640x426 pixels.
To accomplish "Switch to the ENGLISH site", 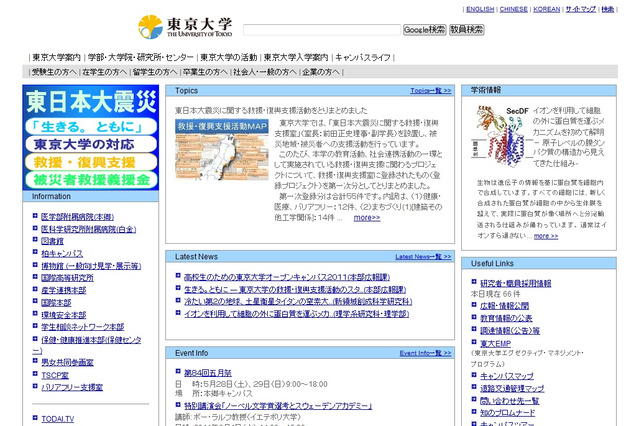I will (480, 9).
